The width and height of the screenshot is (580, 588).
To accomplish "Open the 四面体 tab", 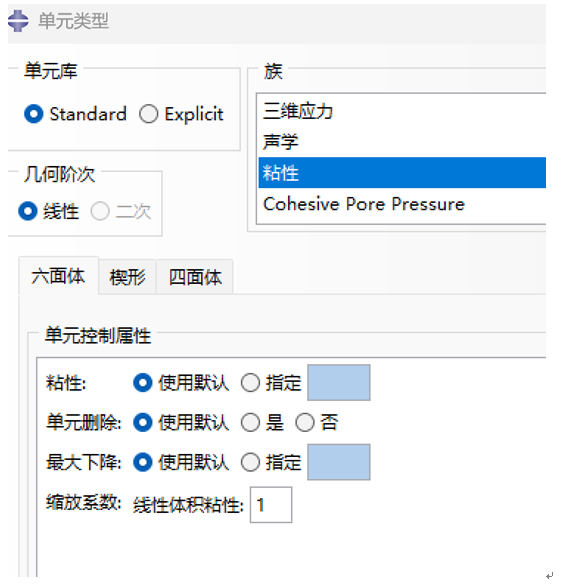I will pos(195,277).
